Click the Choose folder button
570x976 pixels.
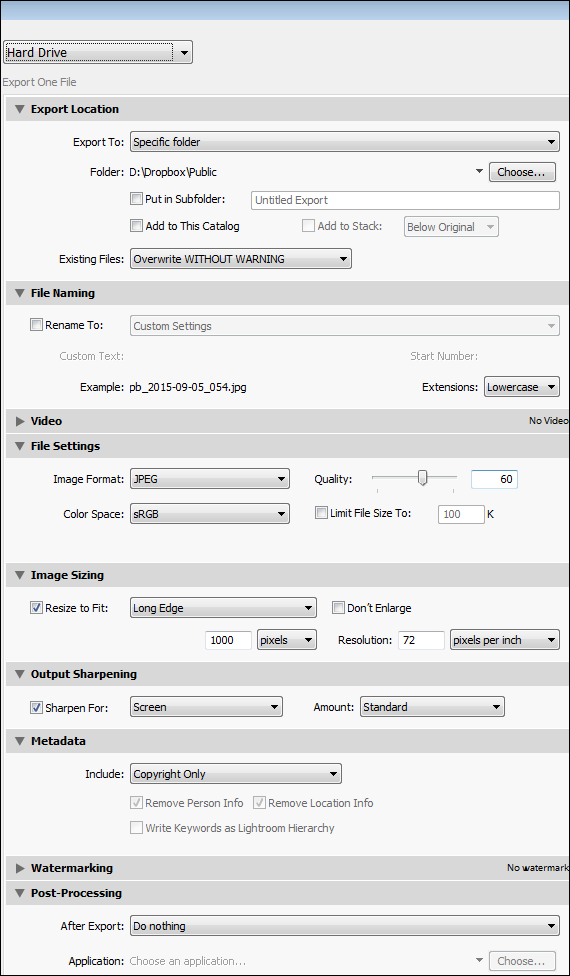coord(522,172)
